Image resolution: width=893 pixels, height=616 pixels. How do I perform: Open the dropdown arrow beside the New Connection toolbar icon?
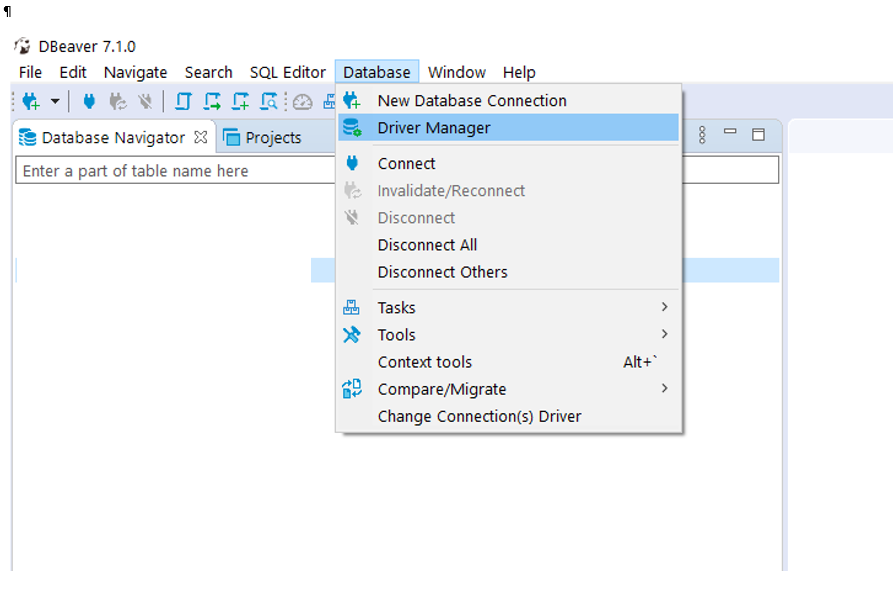click(55, 101)
